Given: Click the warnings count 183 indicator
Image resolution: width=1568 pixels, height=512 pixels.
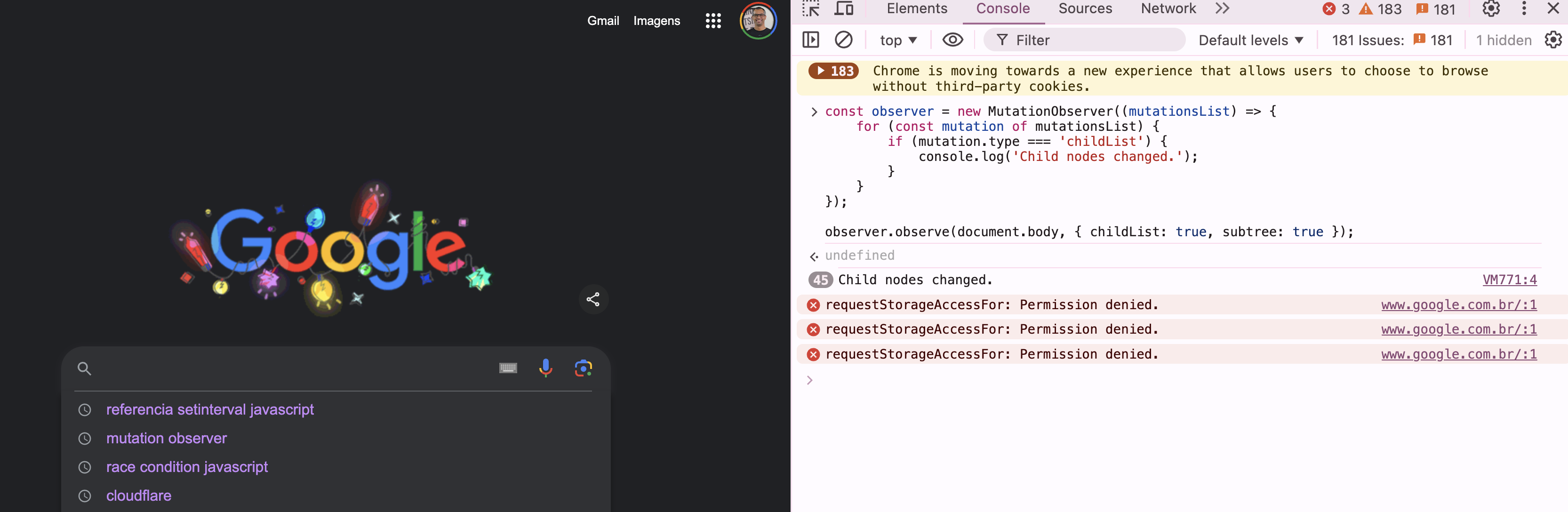Looking at the screenshot, I should pos(1381,9).
